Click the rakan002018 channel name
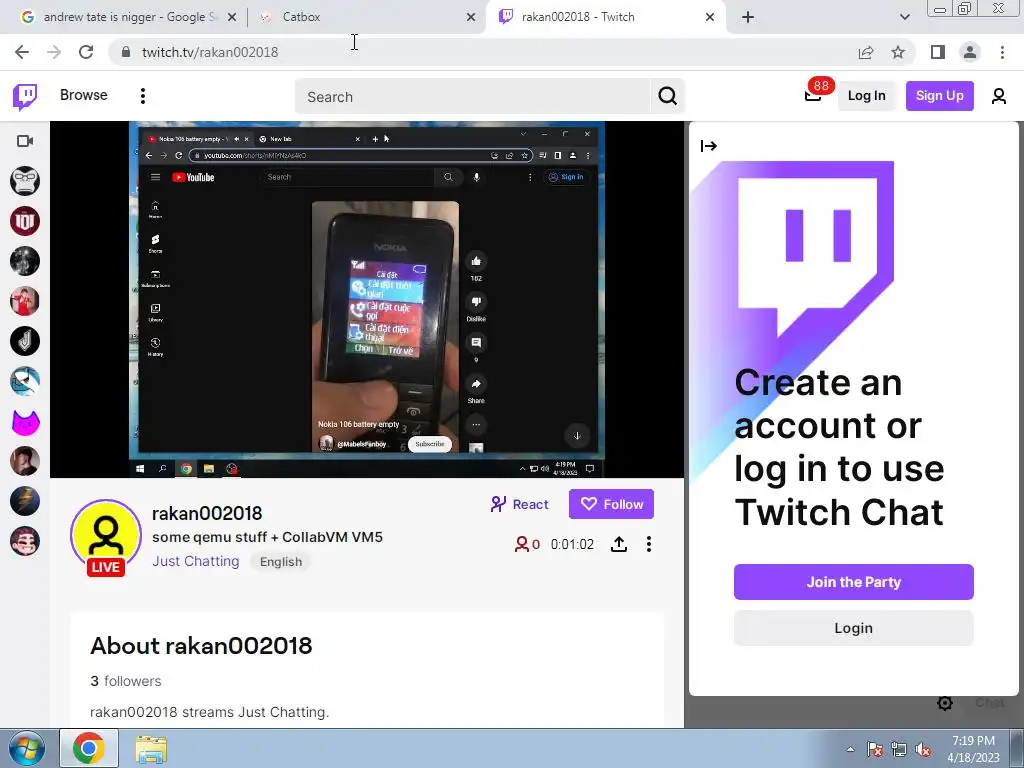This screenshot has width=1024, height=768. click(207, 513)
